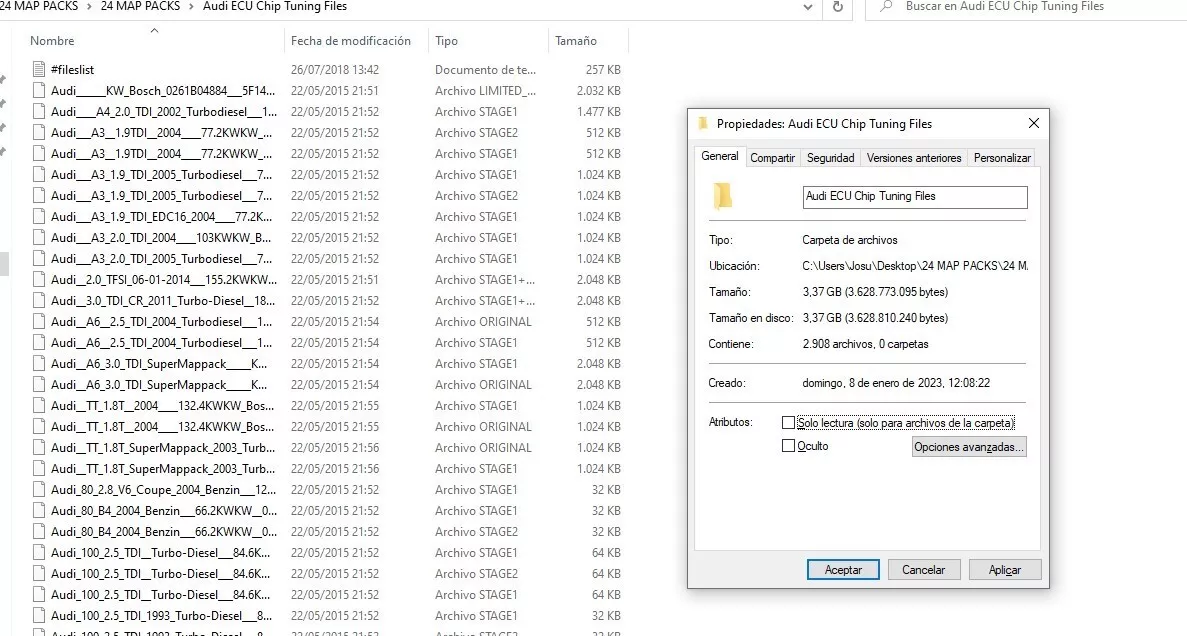Click the Audi ECU Chip Tuning Files breadcrumb
This screenshot has width=1187, height=636.
pyautogui.click(x=275, y=6)
